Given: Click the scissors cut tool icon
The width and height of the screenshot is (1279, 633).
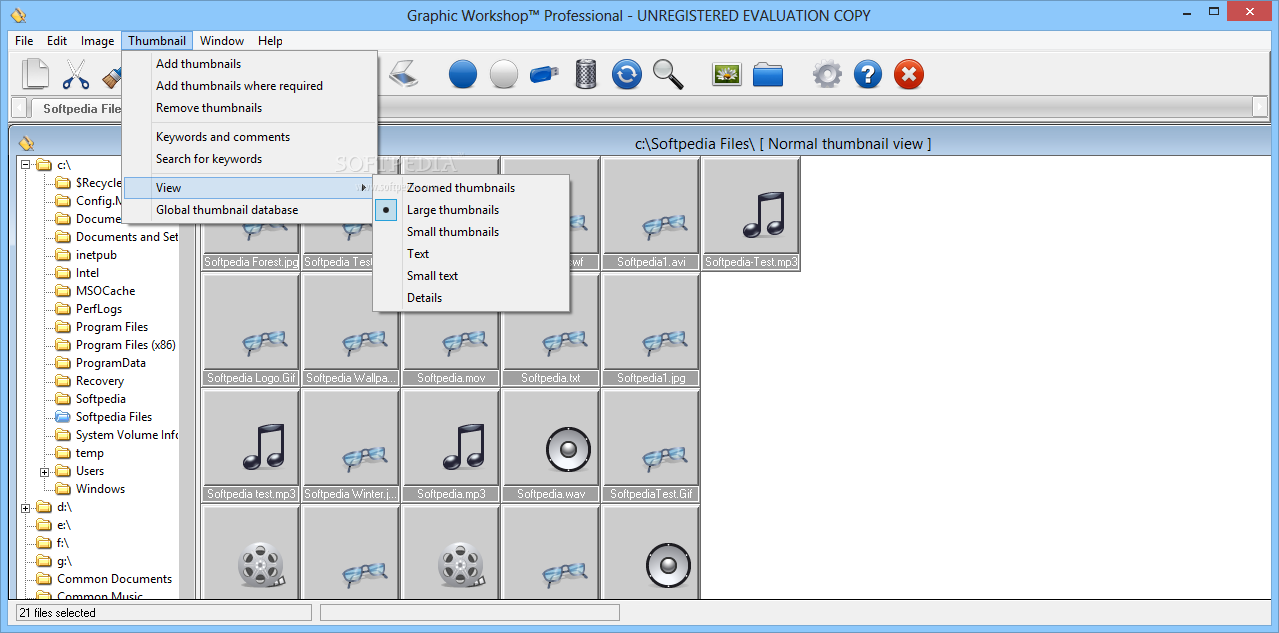Looking at the screenshot, I should (x=76, y=74).
